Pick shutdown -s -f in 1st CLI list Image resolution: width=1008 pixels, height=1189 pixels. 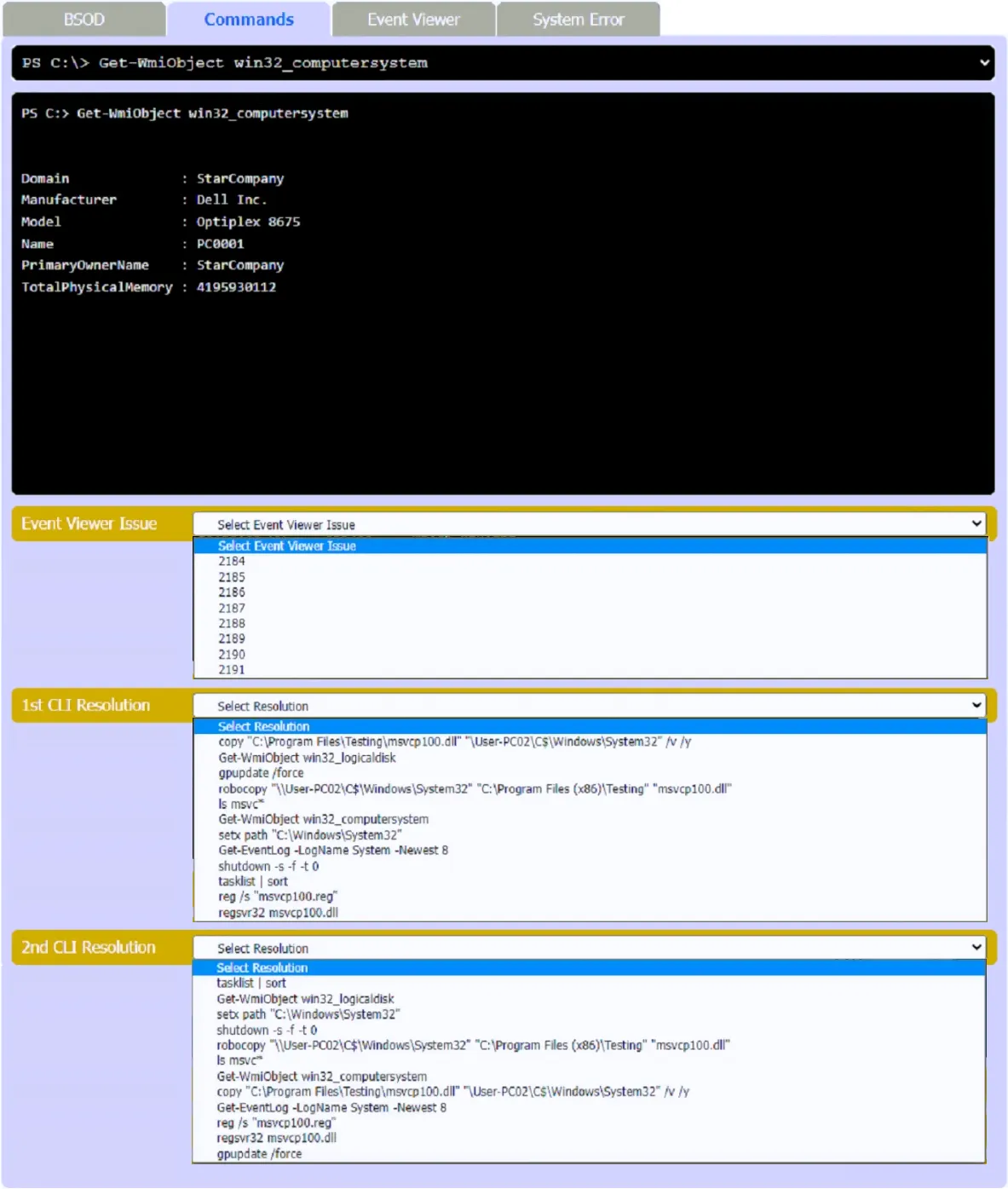point(590,867)
